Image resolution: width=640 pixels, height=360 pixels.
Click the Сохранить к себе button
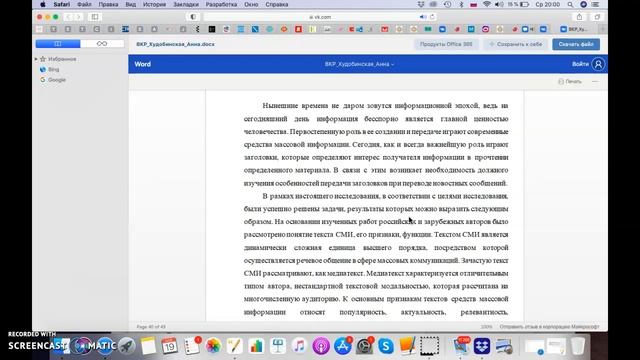click(516, 44)
